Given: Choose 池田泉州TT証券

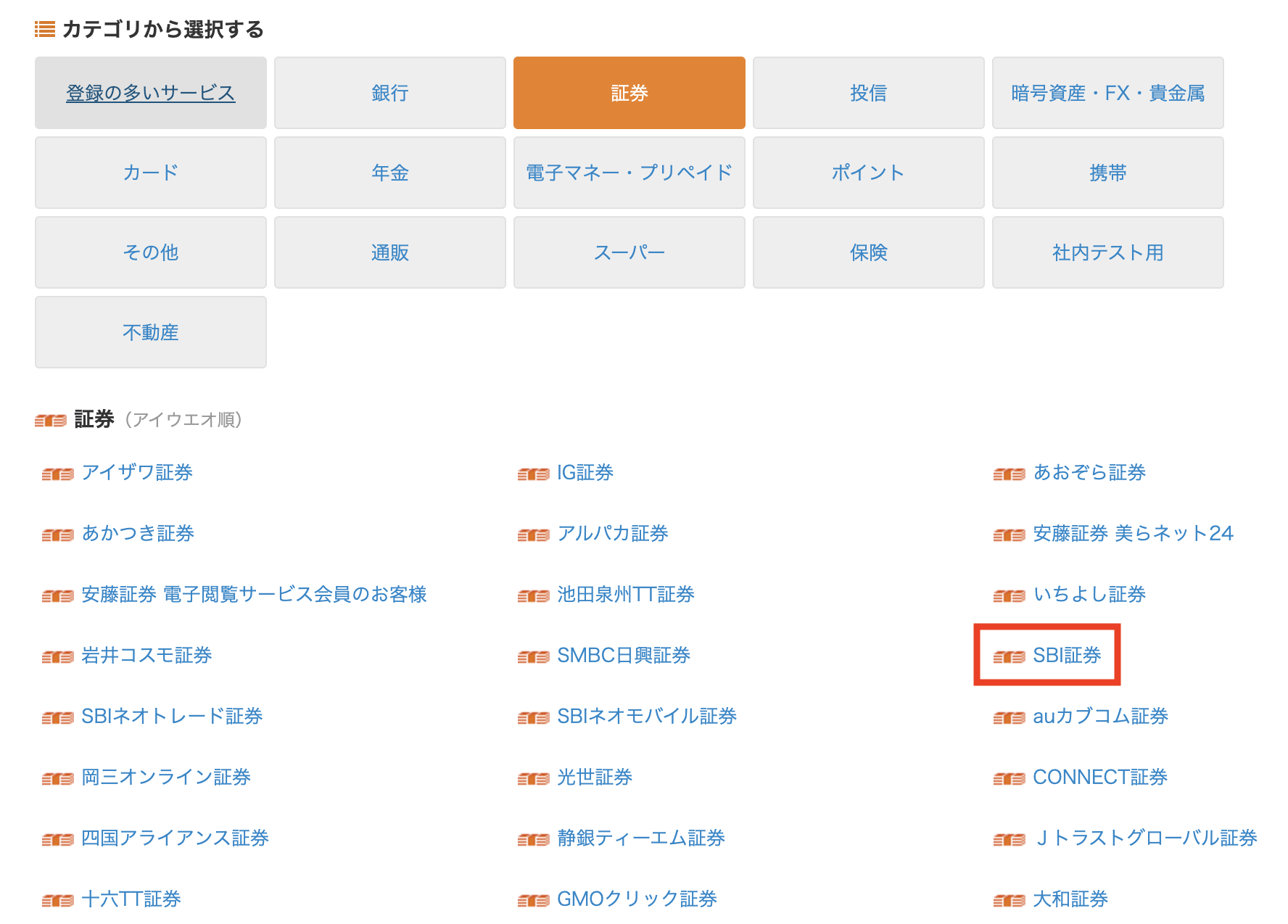Looking at the screenshot, I should coord(626,595).
